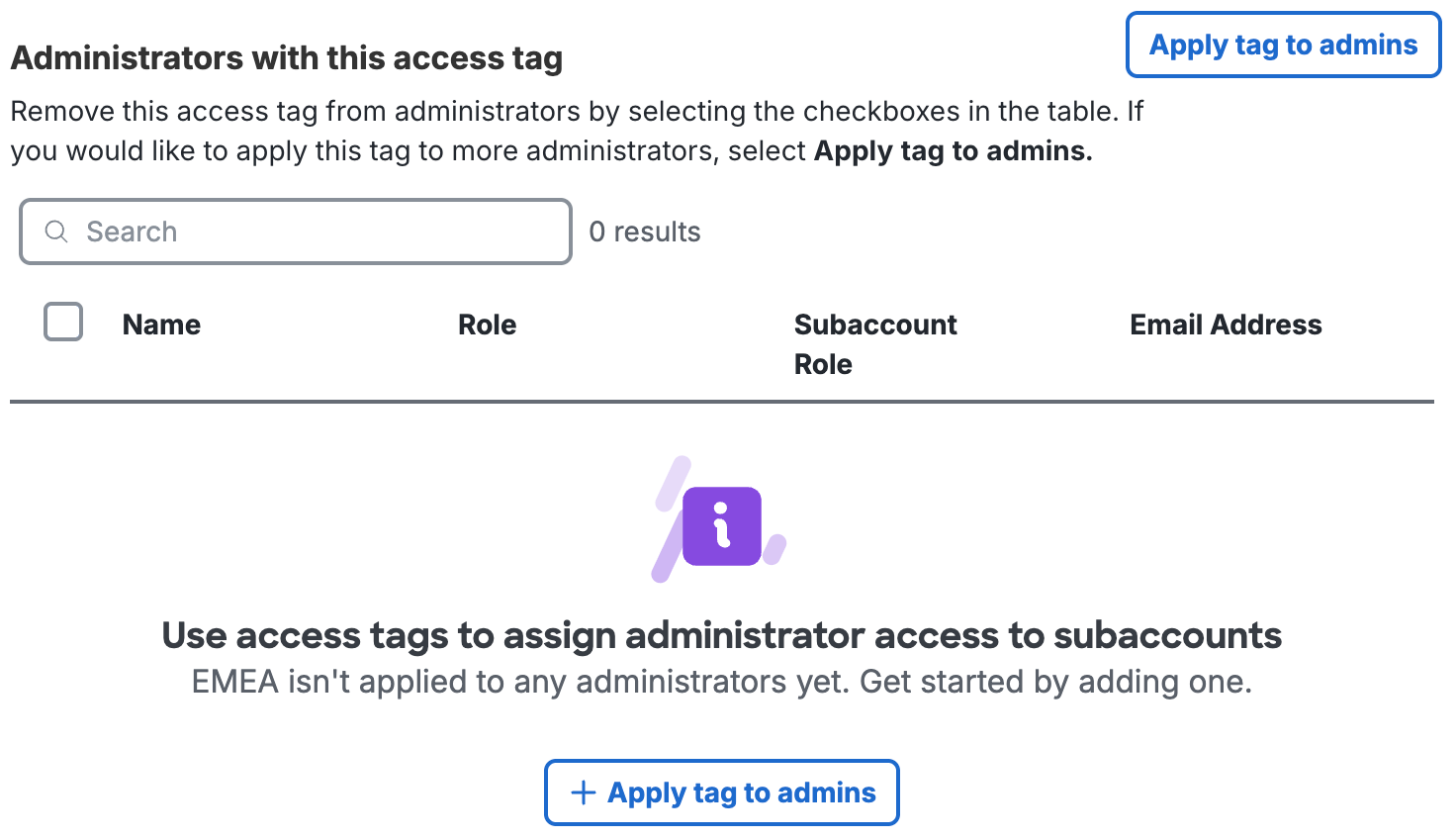The image size is (1456, 839).
Task: Sort by Email Address column
Action: (x=1226, y=324)
